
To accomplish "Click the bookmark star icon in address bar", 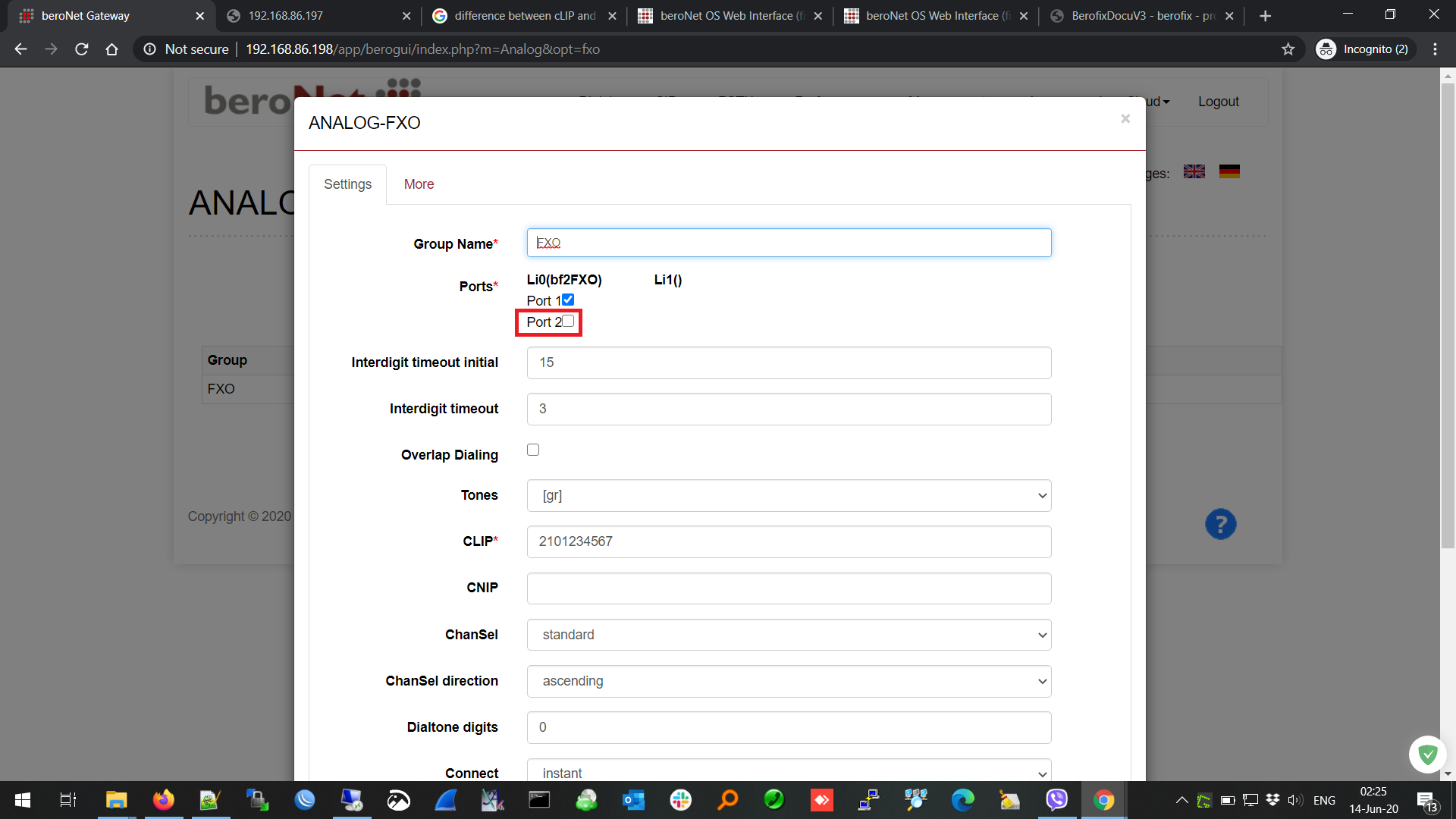I will (1288, 49).
